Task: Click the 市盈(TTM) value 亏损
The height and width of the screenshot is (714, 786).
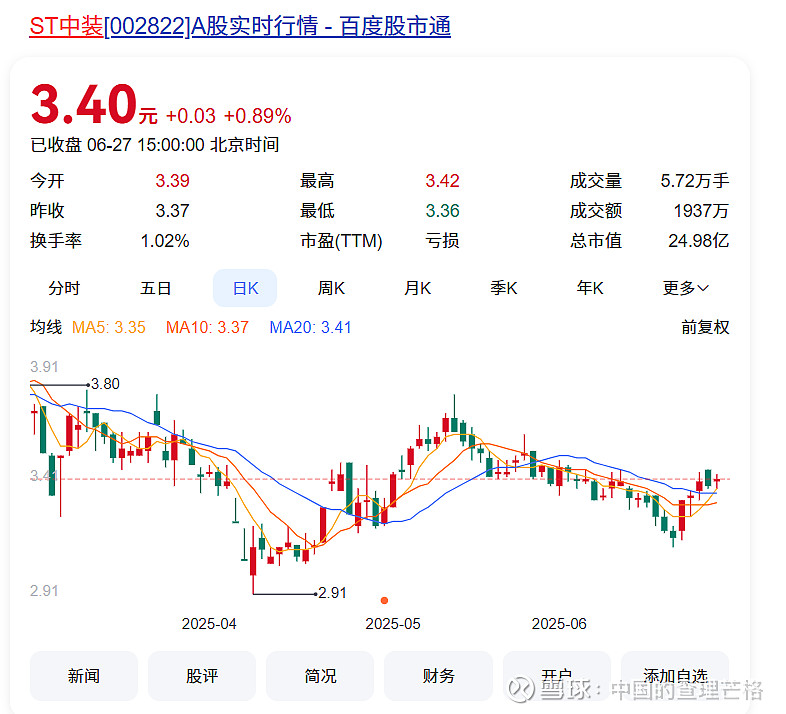Action: (x=442, y=241)
